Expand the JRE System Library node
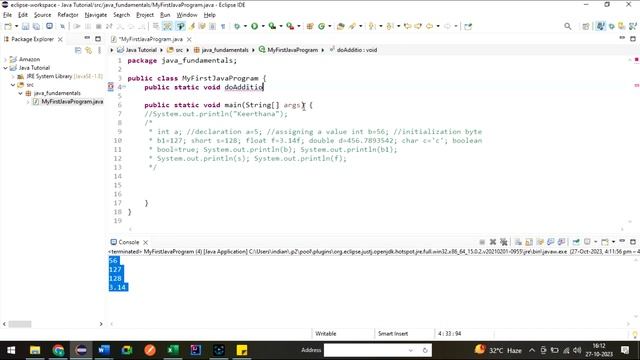 click(x=13, y=76)
